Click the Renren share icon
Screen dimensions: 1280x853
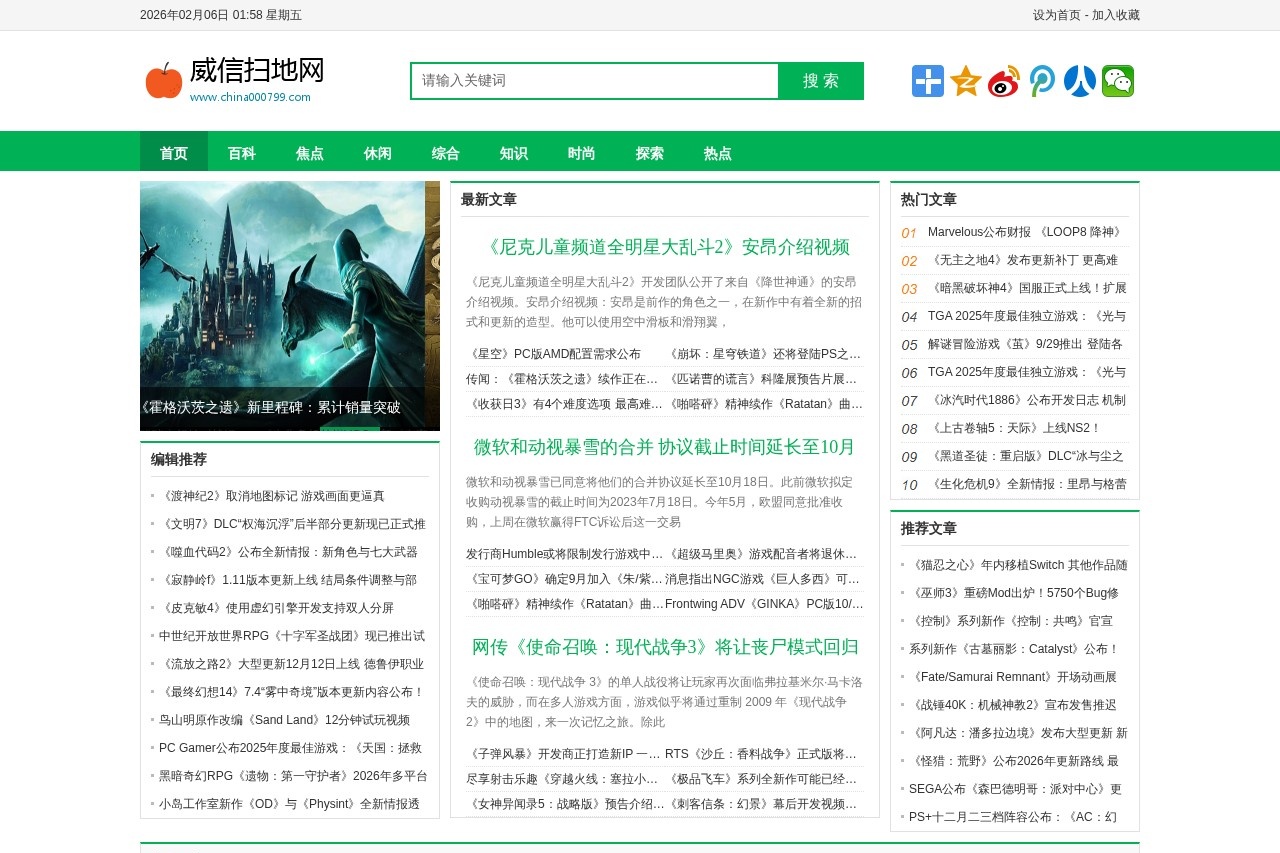pyautogui.click(x=1080, y=81)
